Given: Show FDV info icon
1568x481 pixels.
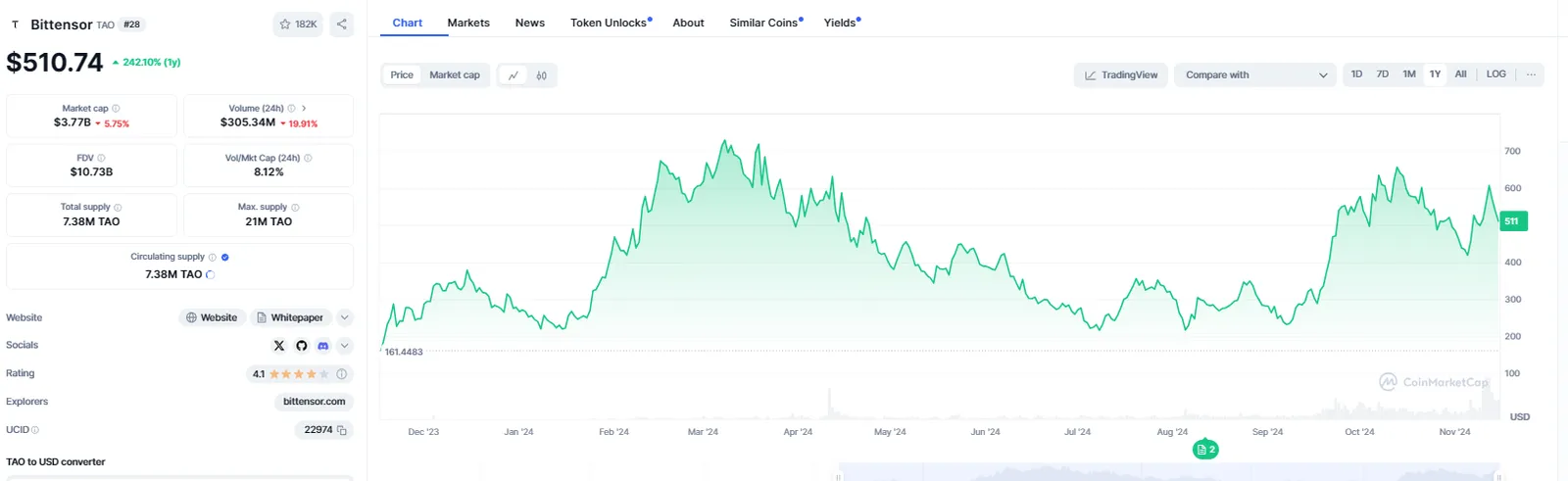Looking at the screenshot, I should (x=101, y=158).
